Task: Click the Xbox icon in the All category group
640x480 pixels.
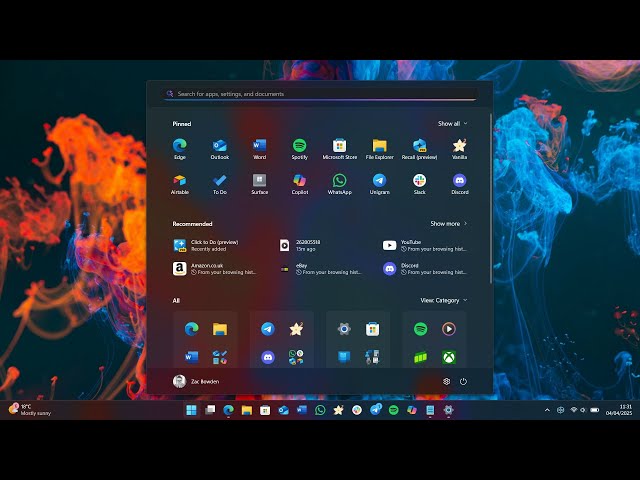Action: 449,357
